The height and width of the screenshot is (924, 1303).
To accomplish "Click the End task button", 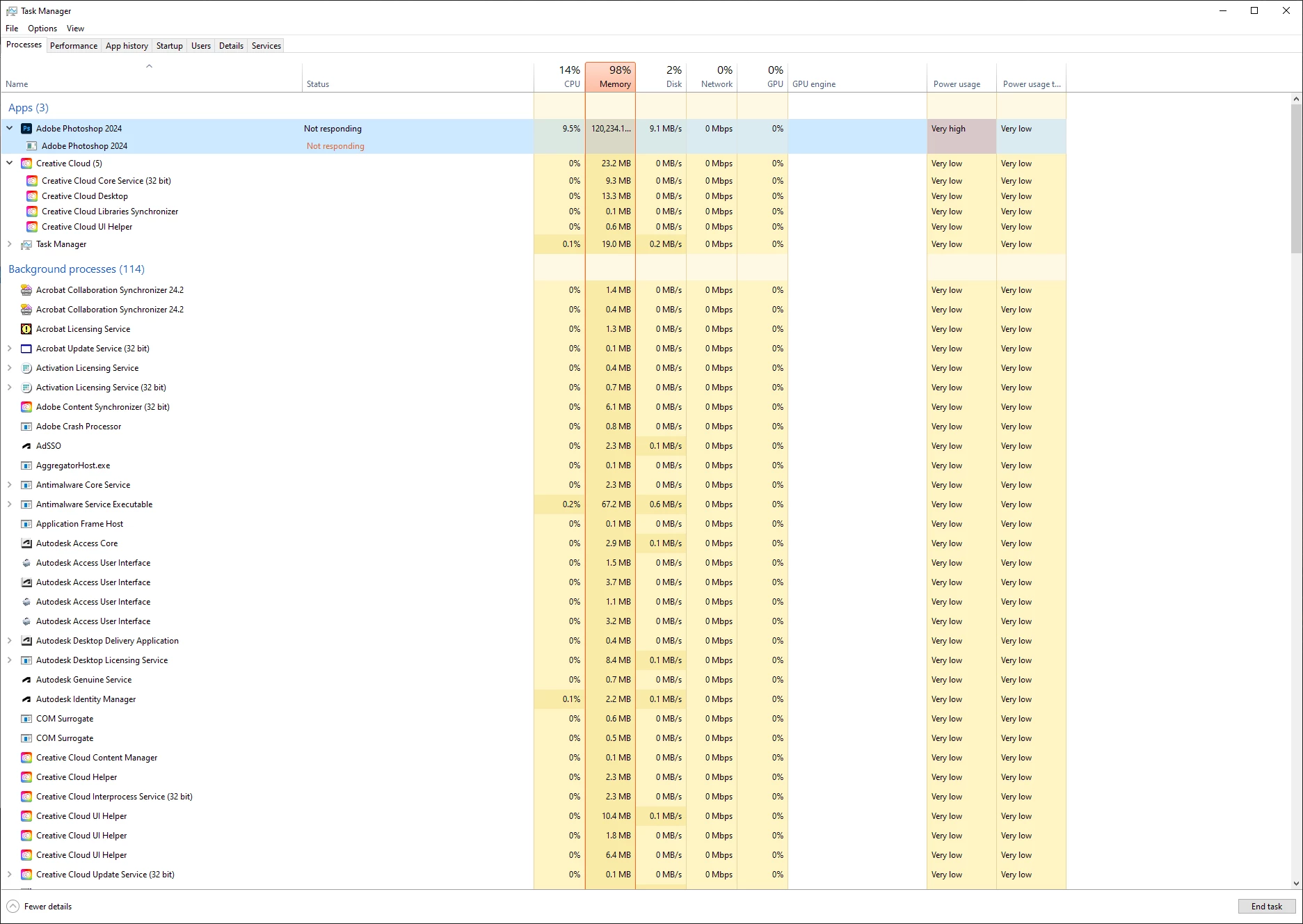I will (1266, 907).
